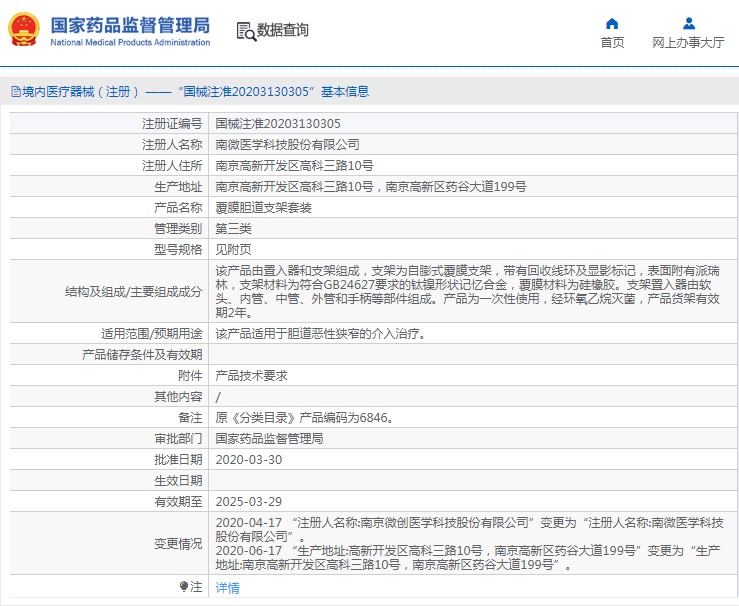Select 第三类 management category value
739x606 pixels.
[233, 229]
